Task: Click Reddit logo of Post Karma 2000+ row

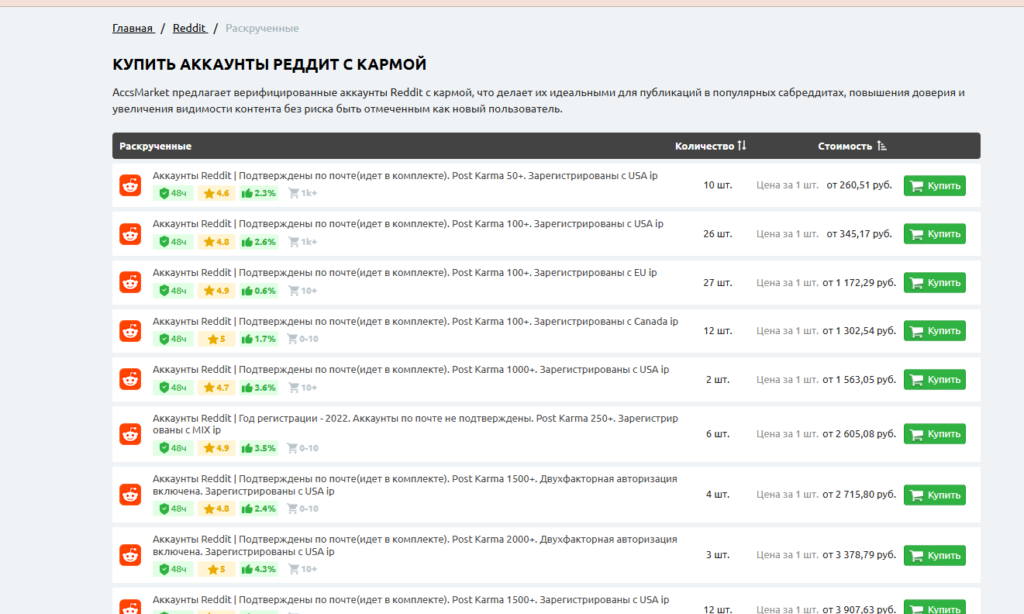Action: [x=130, y=555]
